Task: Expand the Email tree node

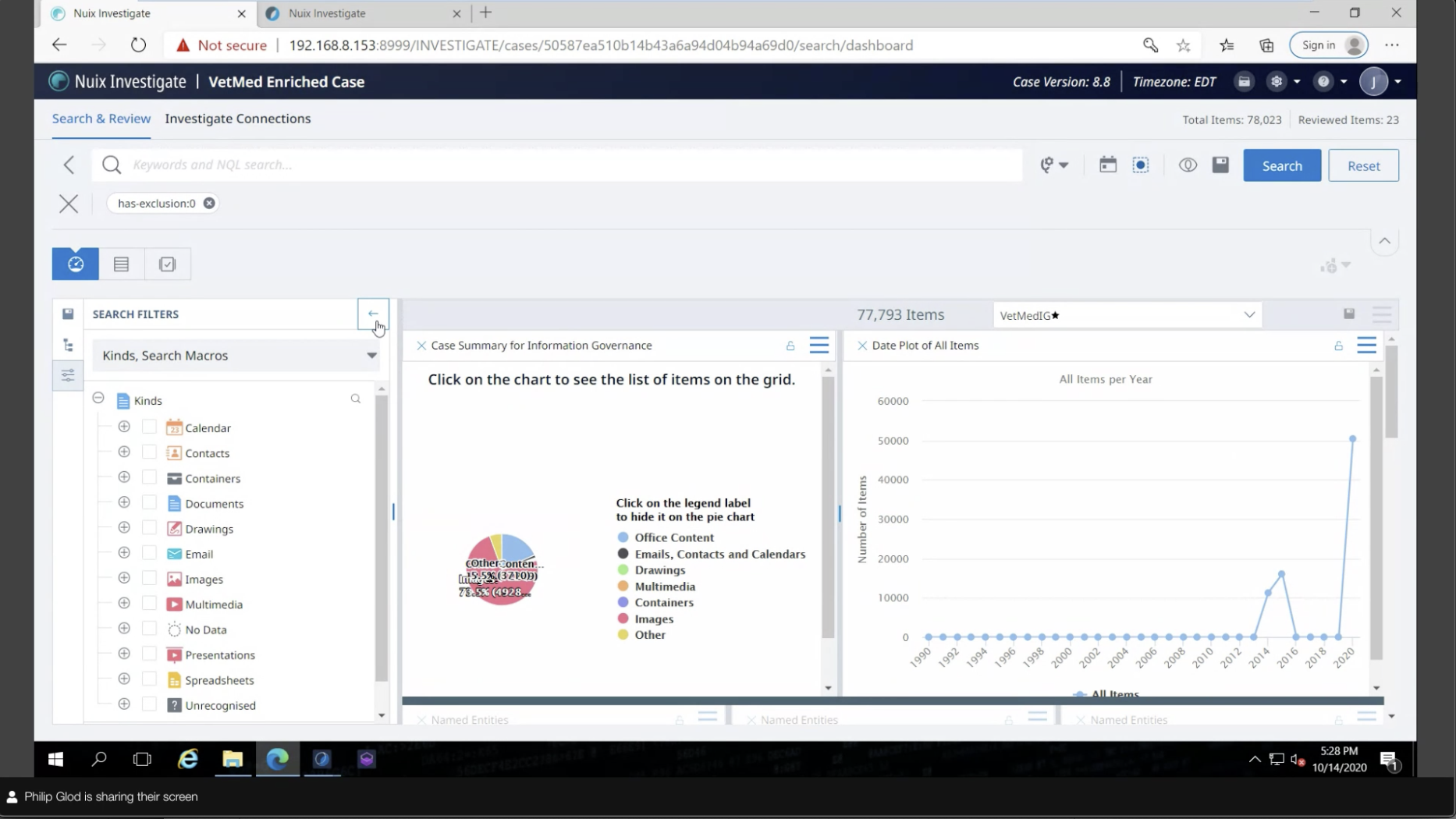Action: pyautogui.click(x=124, y=553)
